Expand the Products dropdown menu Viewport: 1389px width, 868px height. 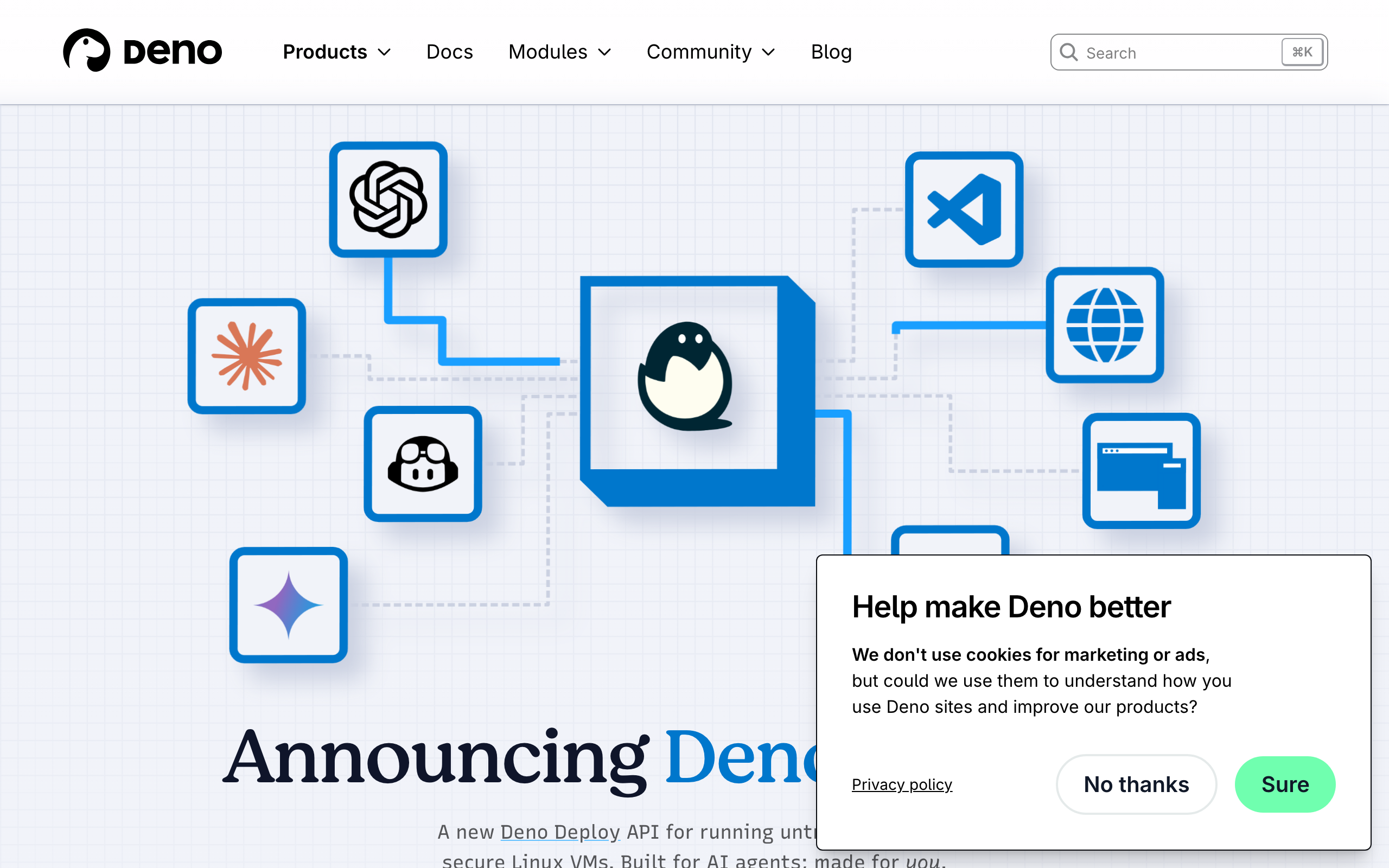pyautogui.click(x=336, y=52)
